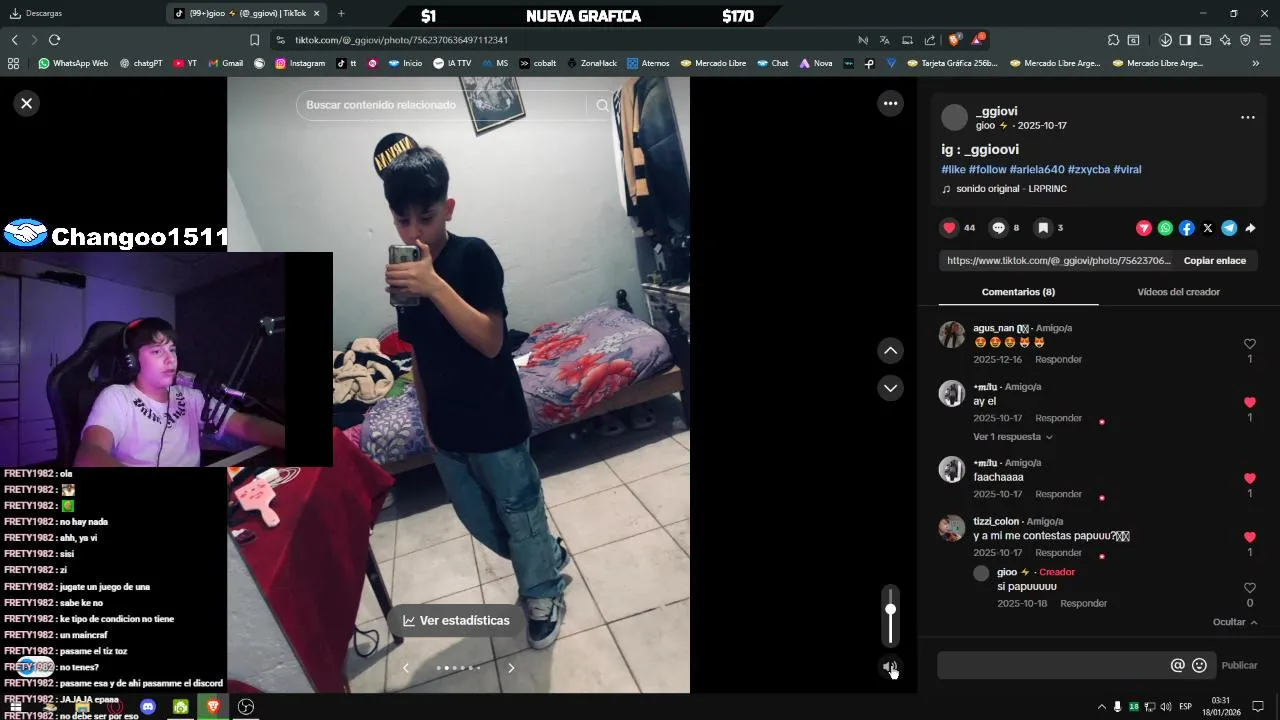The width and height of the screenshot is (1280, 720).
Task: Go back in the browser
Action: click(x=14, y=40)
